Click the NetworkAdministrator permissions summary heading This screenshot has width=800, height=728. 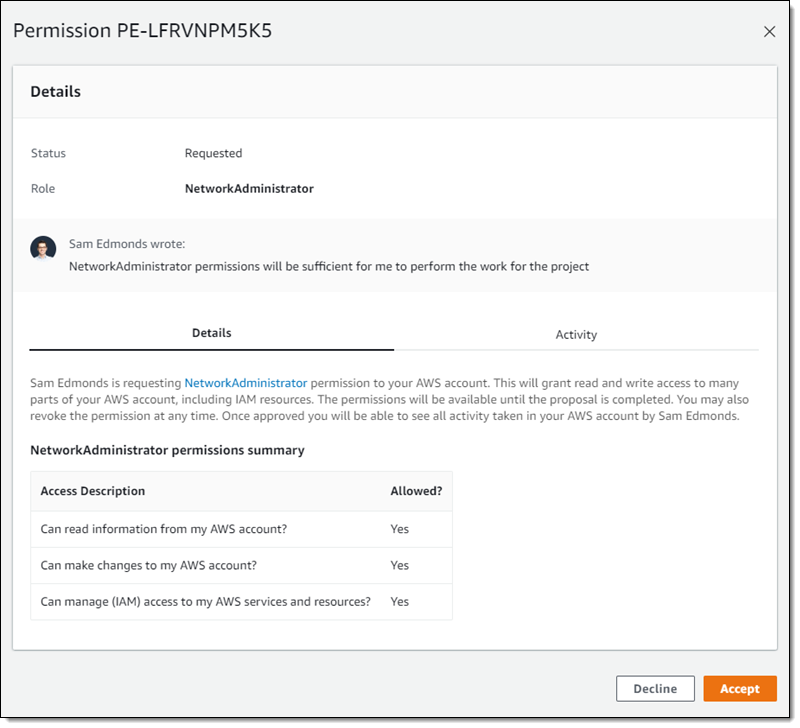(x=167, y=451)
